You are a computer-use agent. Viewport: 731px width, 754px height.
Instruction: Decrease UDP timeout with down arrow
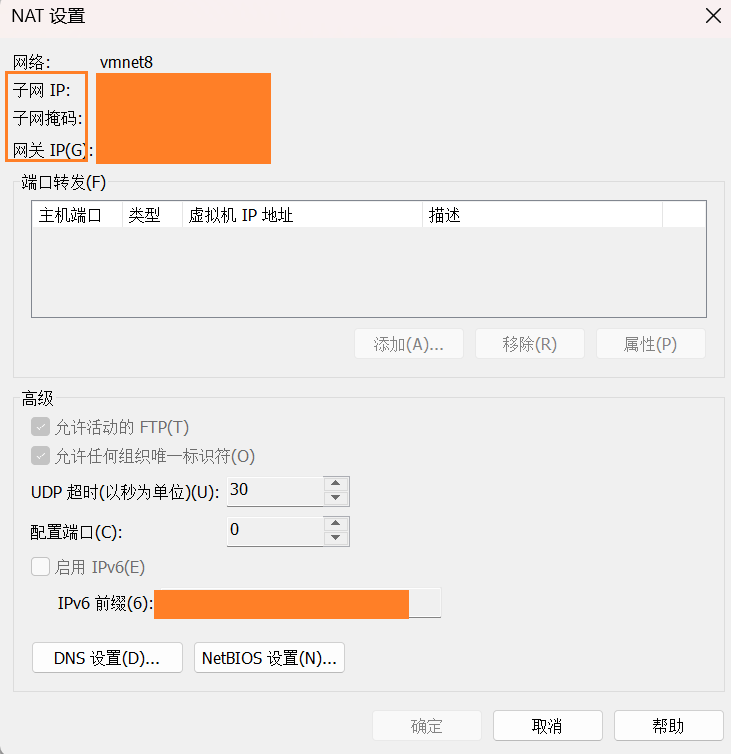tap(336, 498)
